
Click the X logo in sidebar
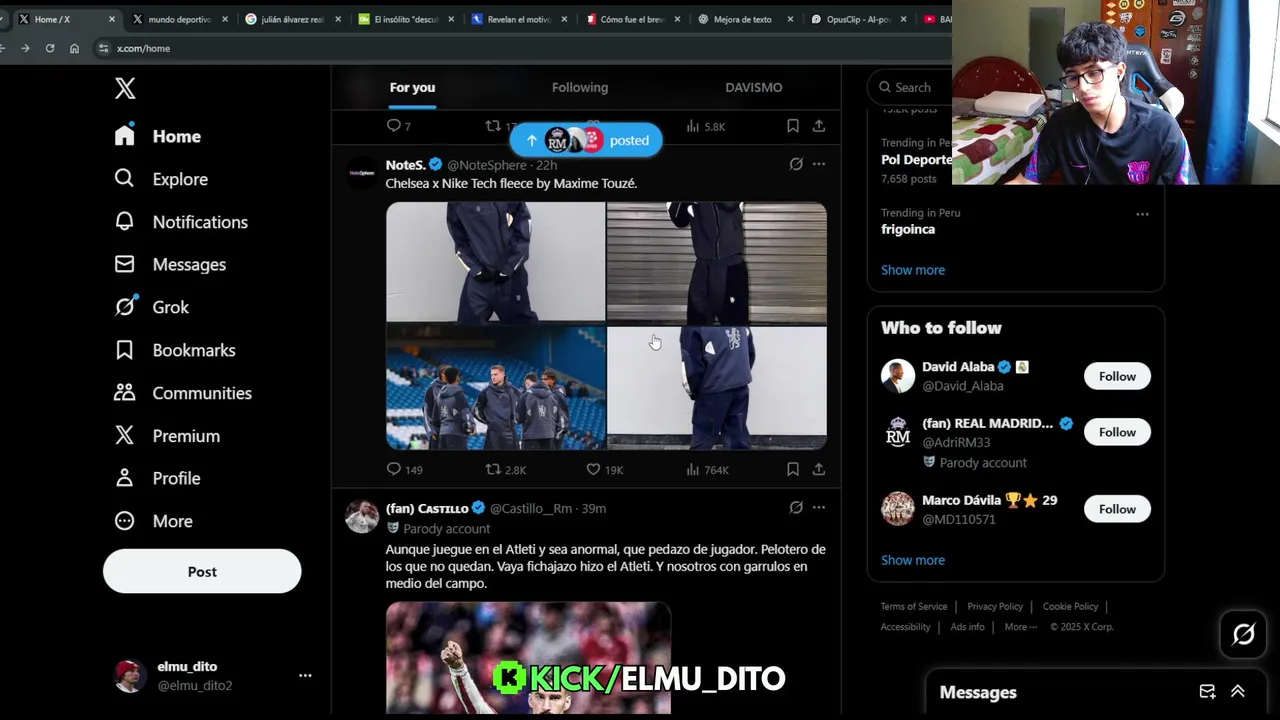(x=125, y=88)
